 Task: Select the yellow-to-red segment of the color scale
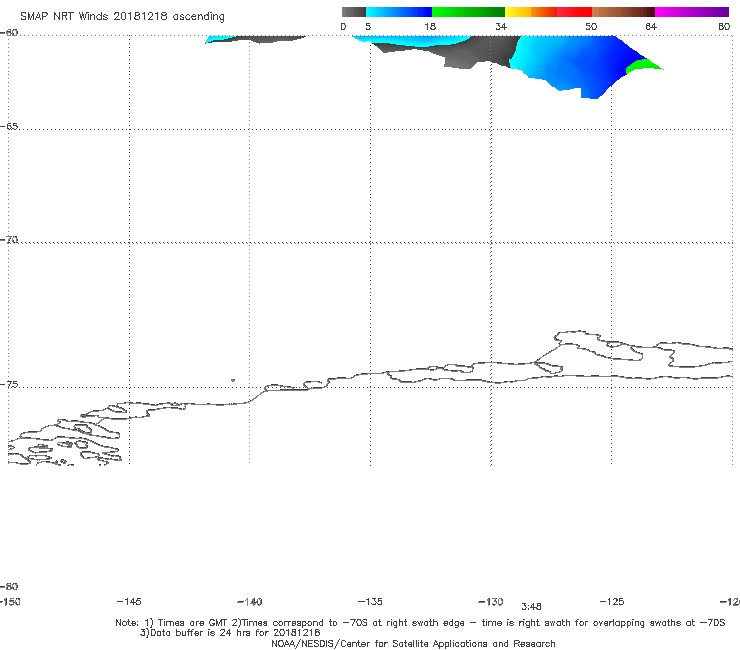(x=548, y=12)
